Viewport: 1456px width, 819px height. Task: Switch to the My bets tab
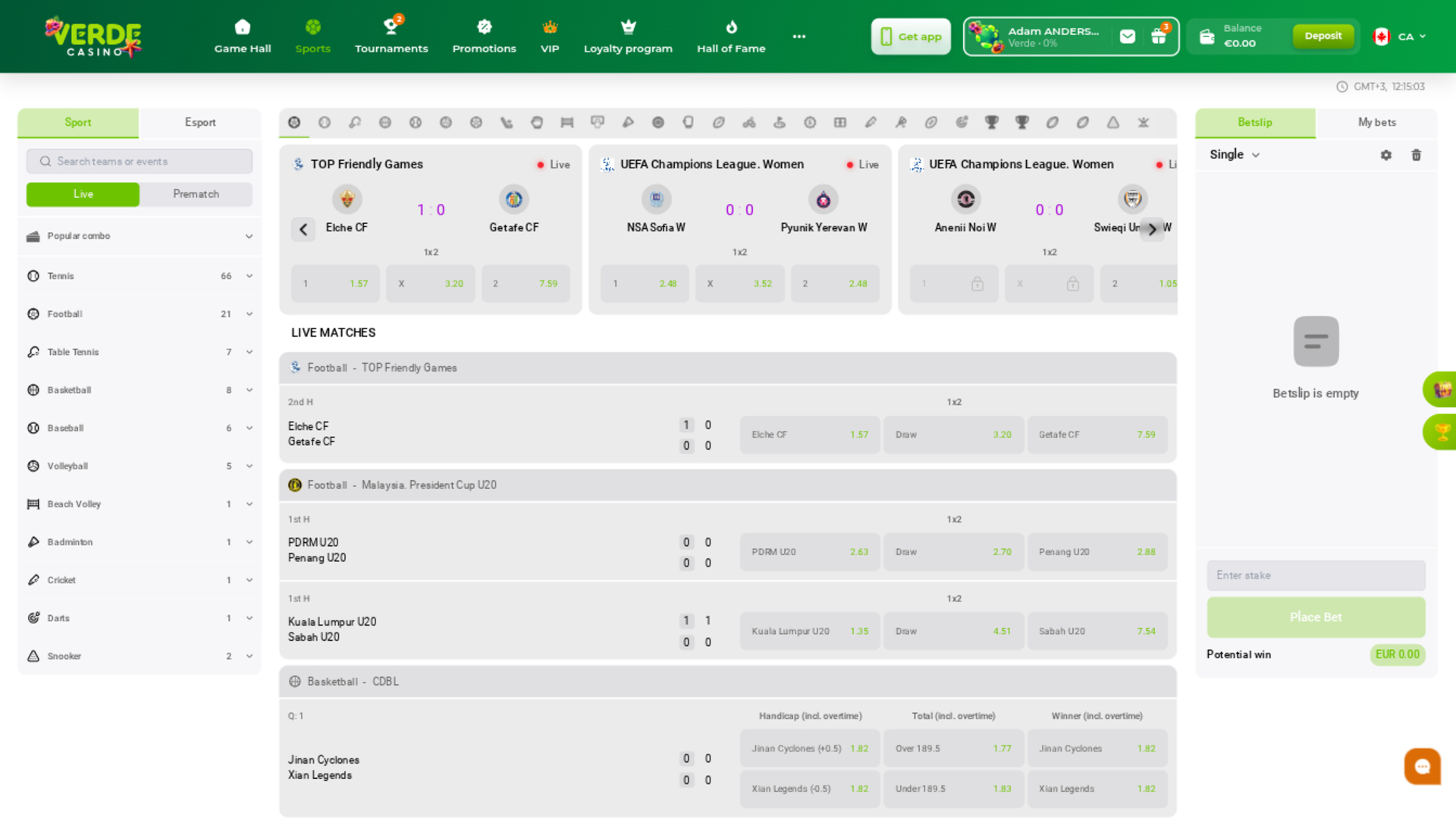[x=1377, y=122]
